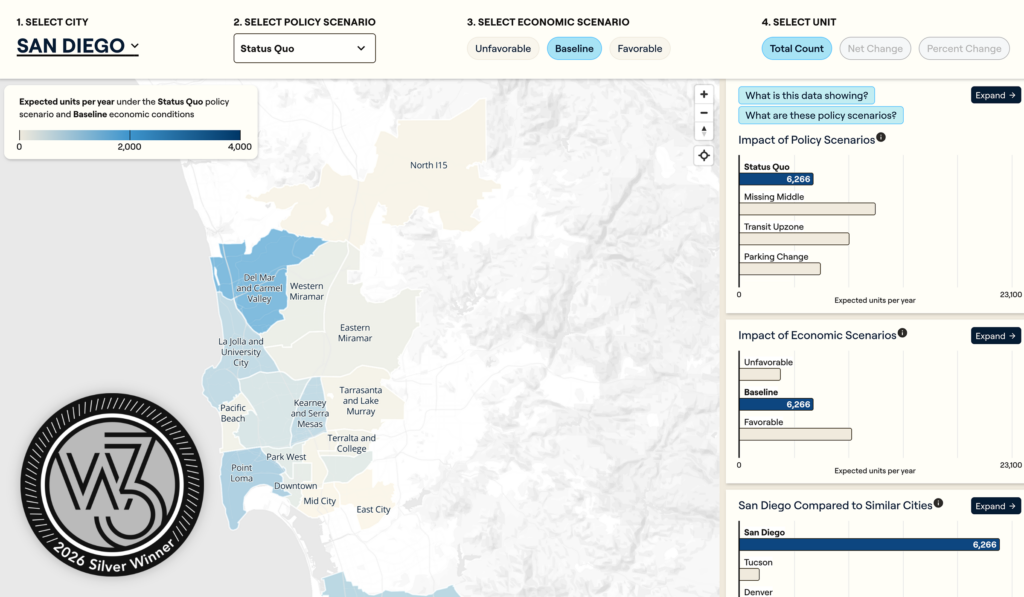Select the Baseline economic scenario
This screenshot has height=597, width=1024.
[574, 48]
